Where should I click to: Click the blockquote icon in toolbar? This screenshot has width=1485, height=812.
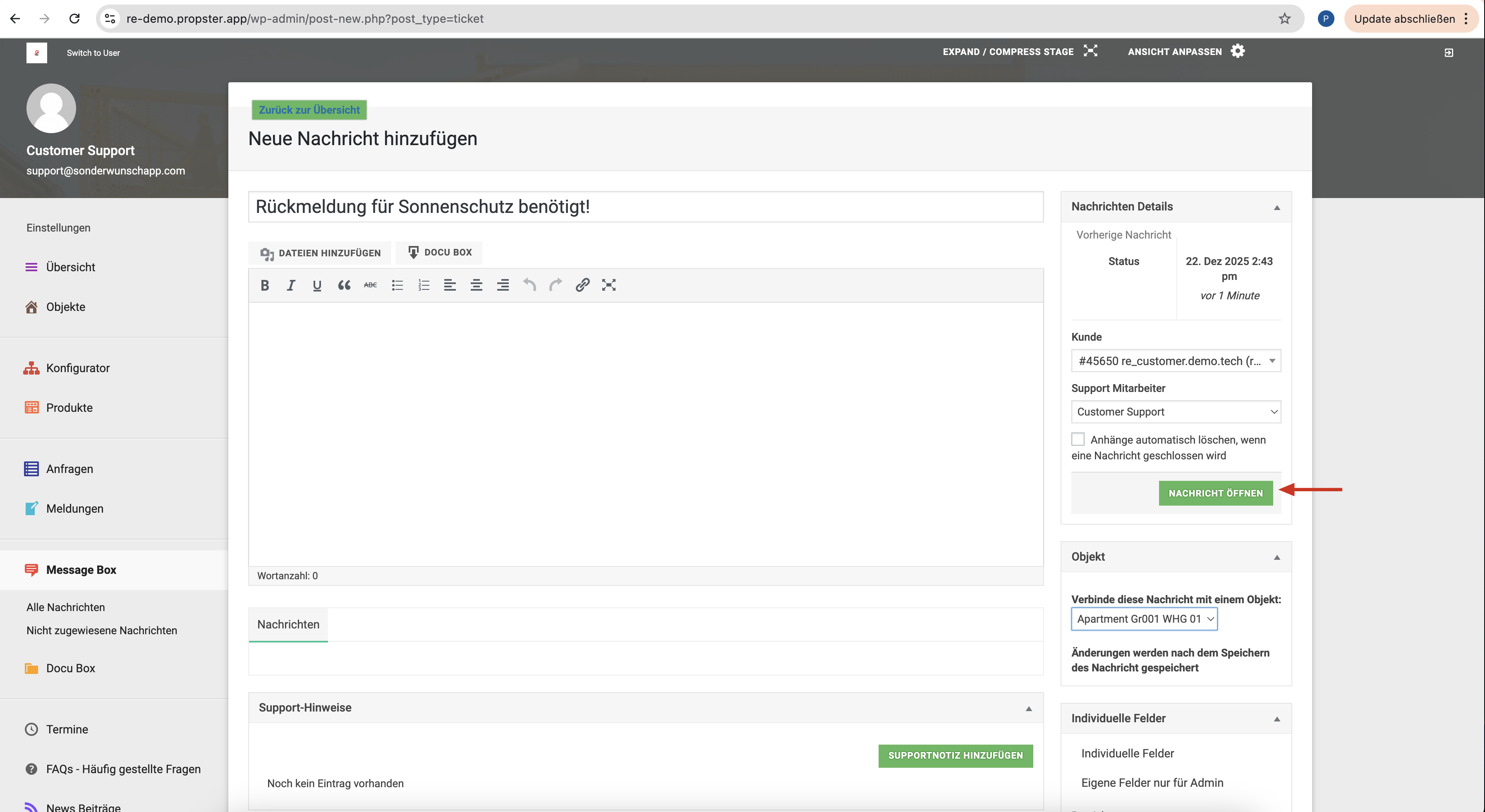pyautogui.click(x=344, y=285)
